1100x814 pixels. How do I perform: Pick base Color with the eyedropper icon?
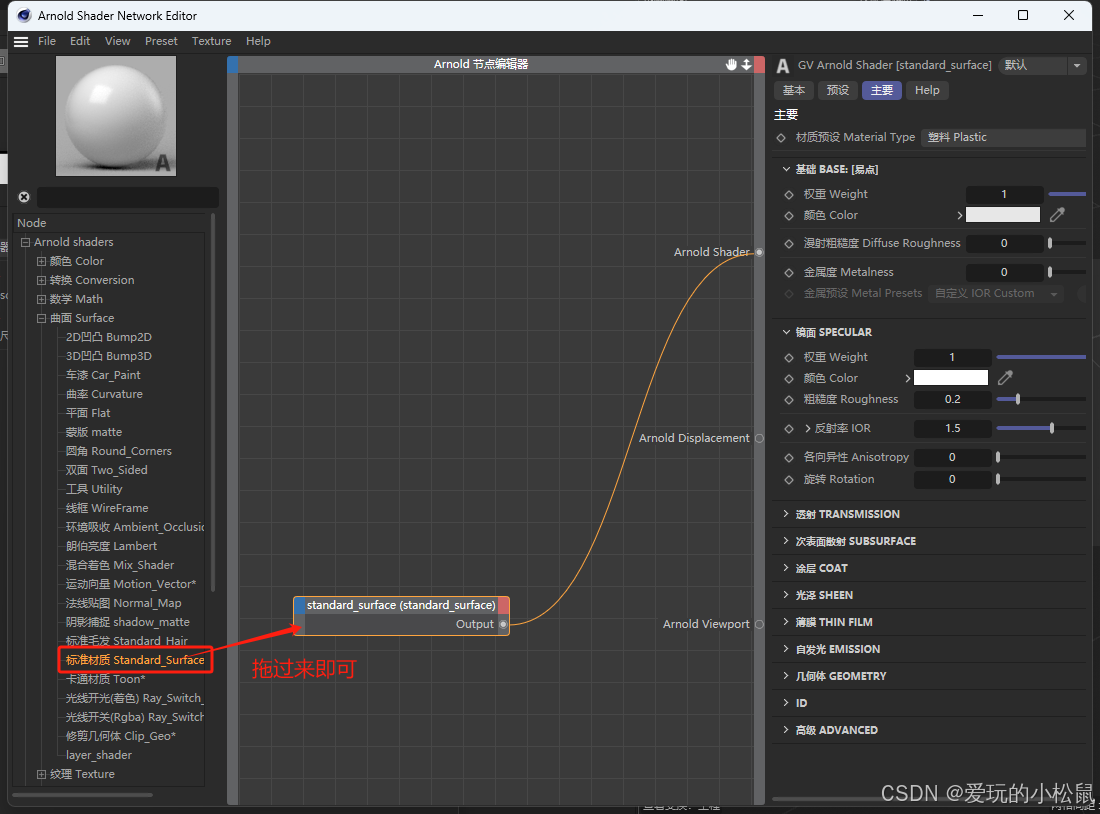point(1057,215)
